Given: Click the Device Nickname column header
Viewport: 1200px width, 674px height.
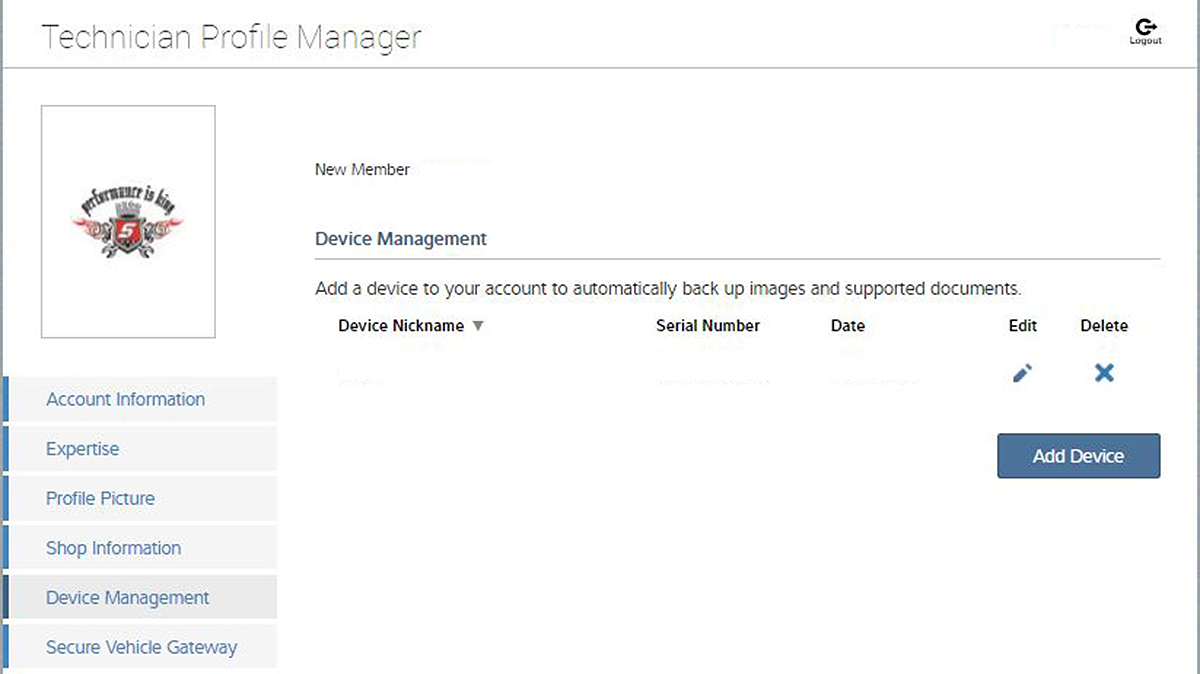Looking at the screenshot, I should point(401,326).
